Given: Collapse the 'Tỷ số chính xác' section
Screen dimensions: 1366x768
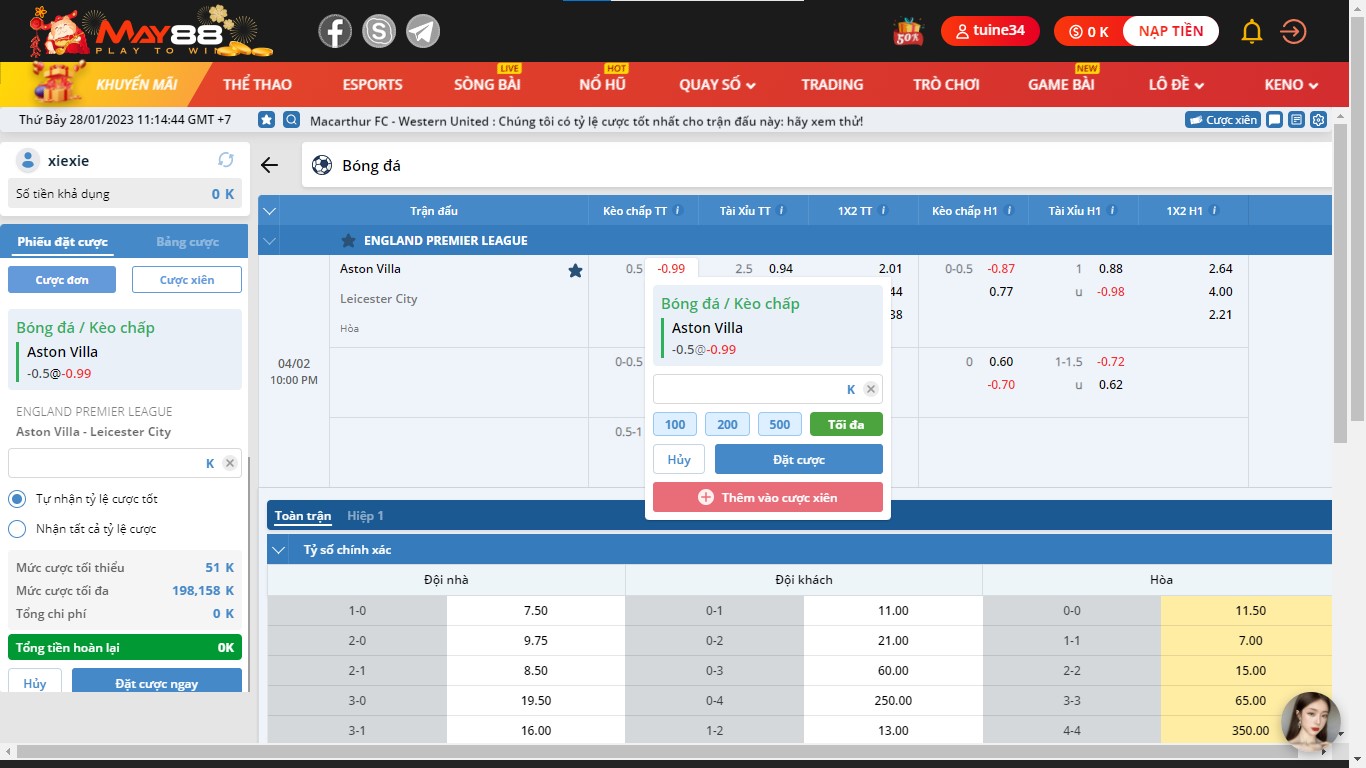Looking at the screenshot, I should 279,550.
